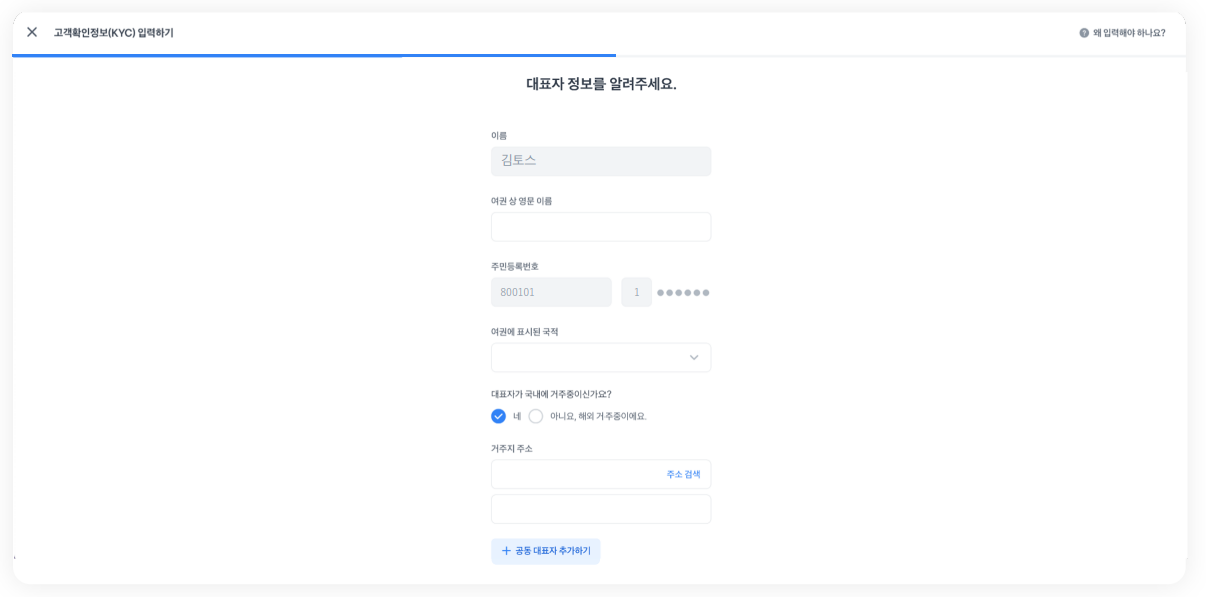Click the masked dots of resident number
The height and width of the screenshot is (597, 1206).
683,293
